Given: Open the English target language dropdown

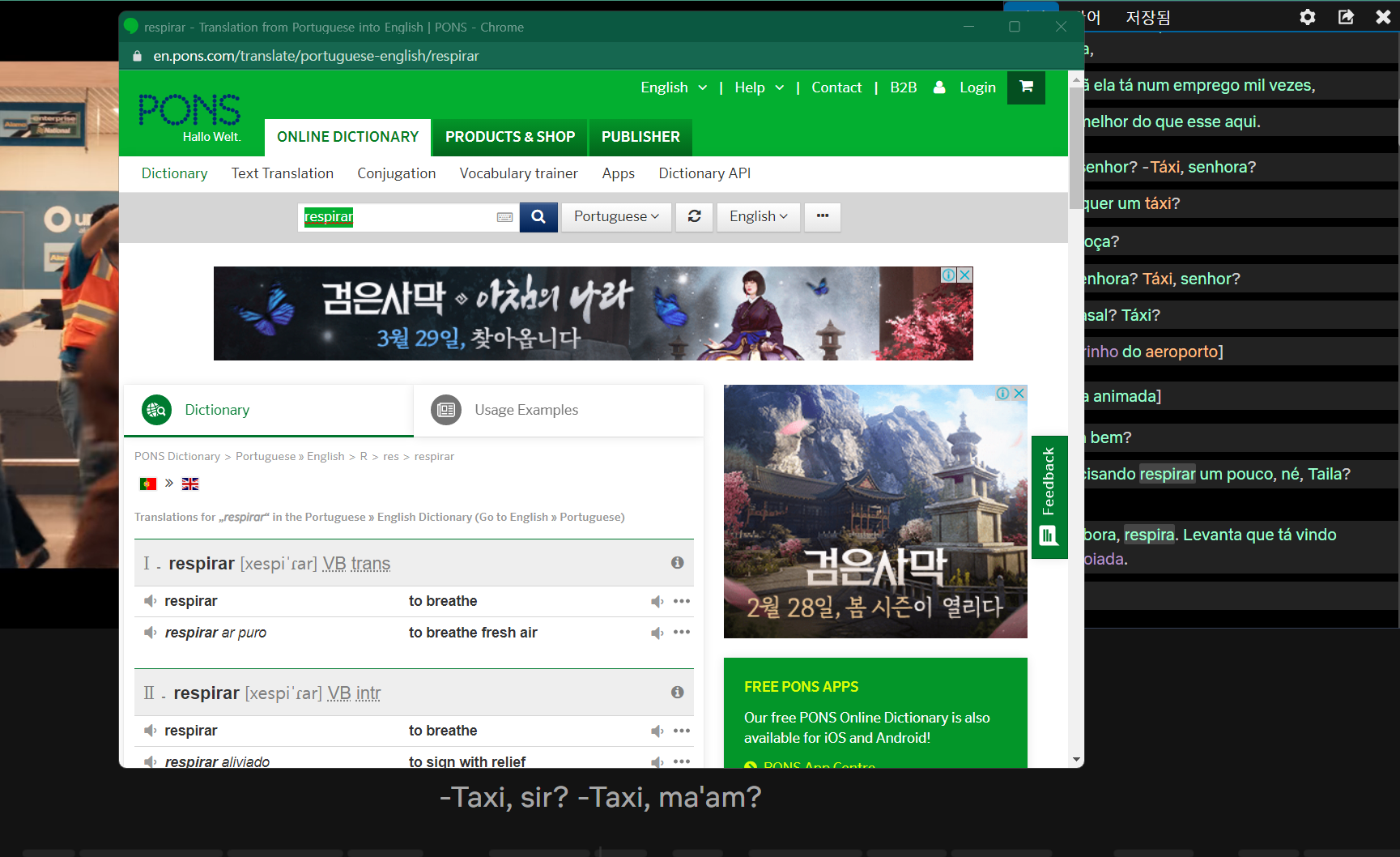Looking at the screenshot, I should pos(758,216).
